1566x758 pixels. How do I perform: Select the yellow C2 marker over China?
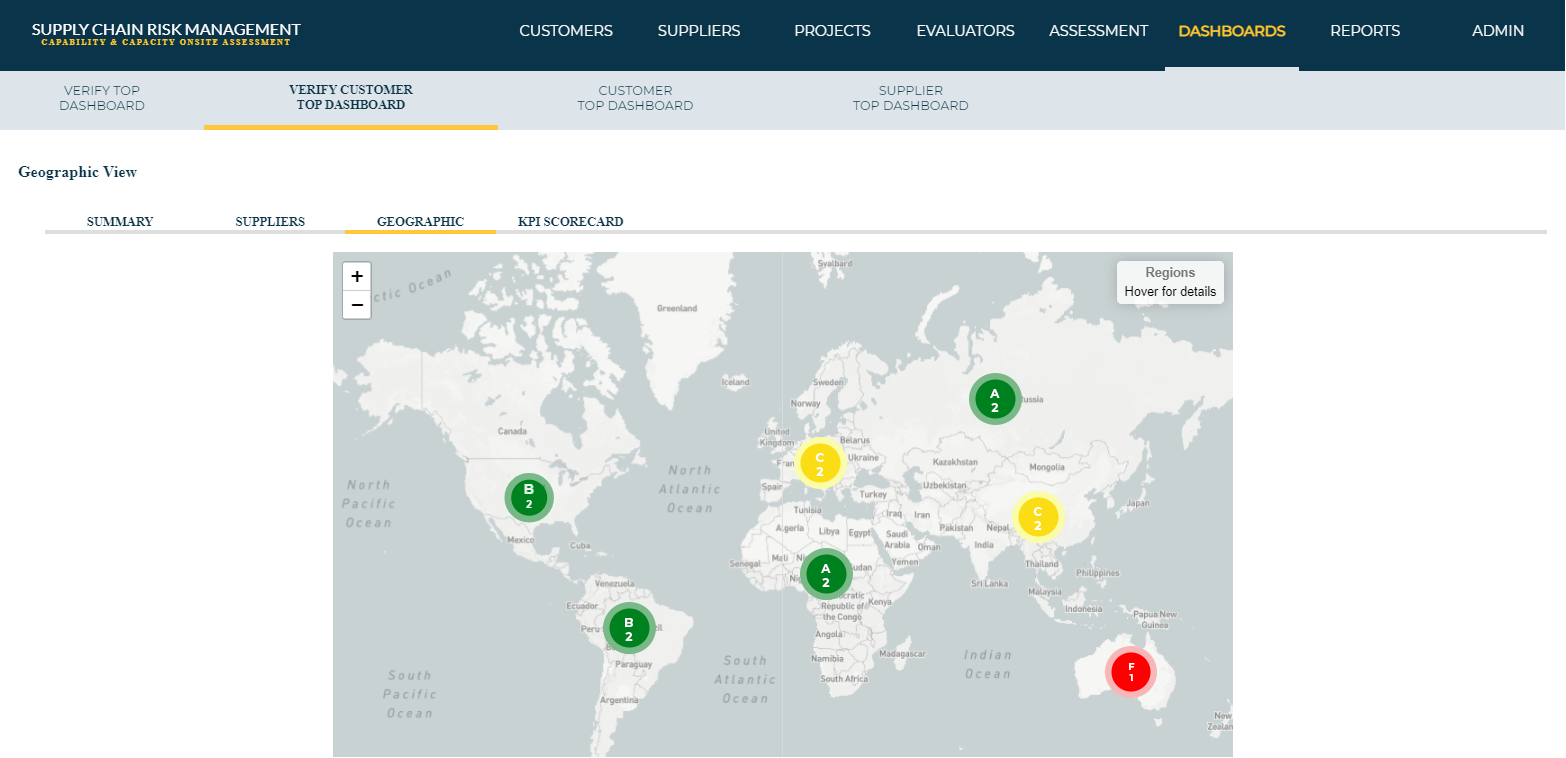[1037, 518]
